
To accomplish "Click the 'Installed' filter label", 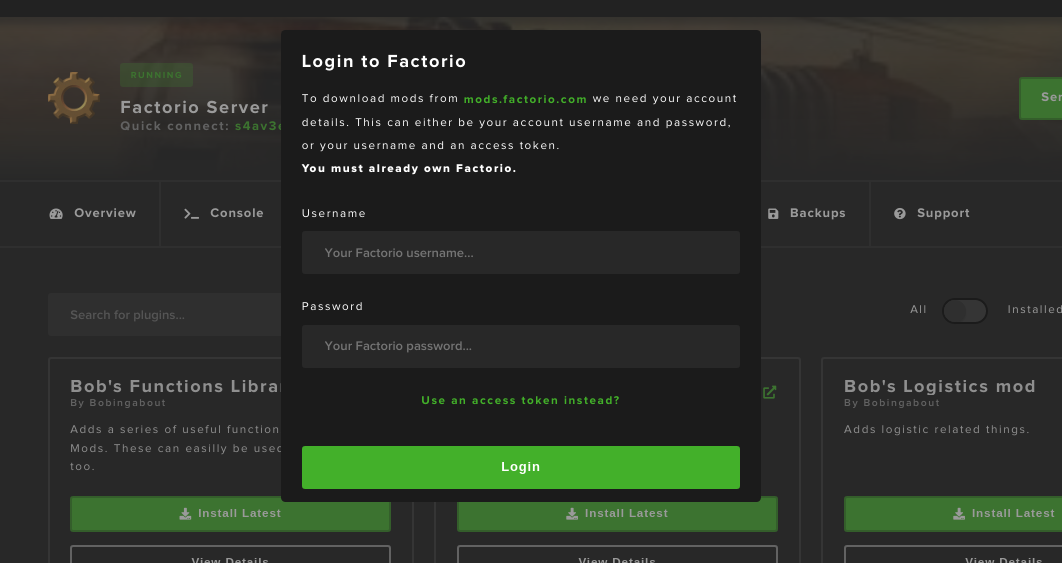I will click(1034, 310).
